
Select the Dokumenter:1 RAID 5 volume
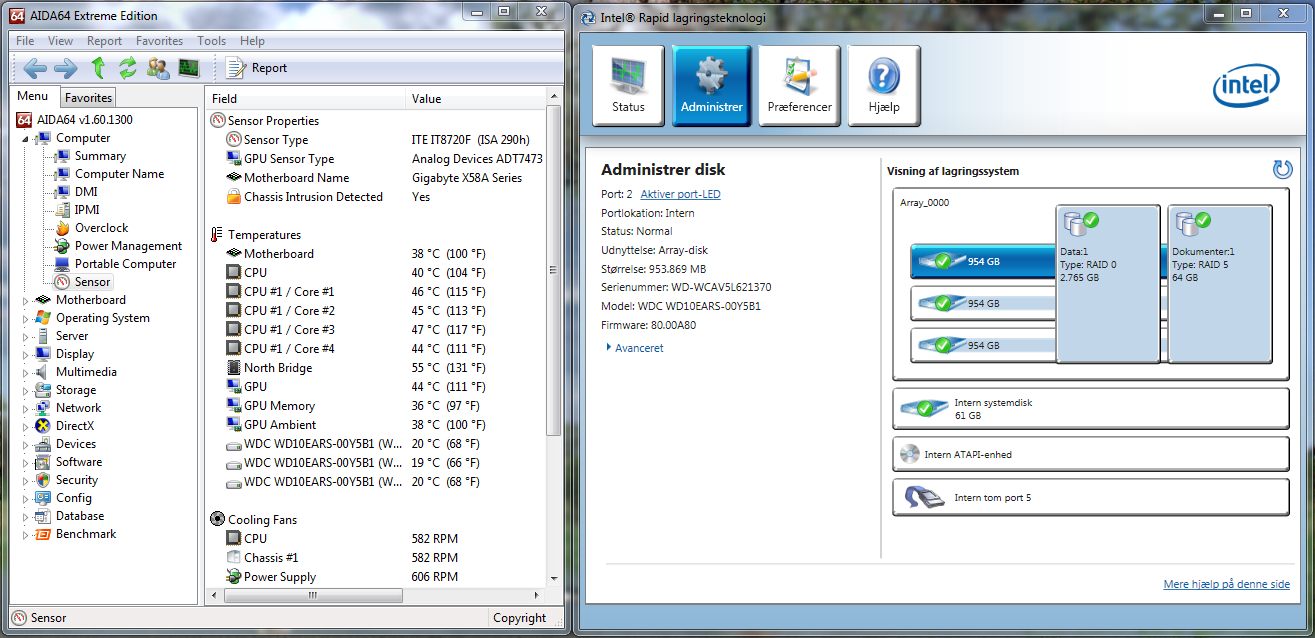pyautogui.click(x=1220, y=284)
